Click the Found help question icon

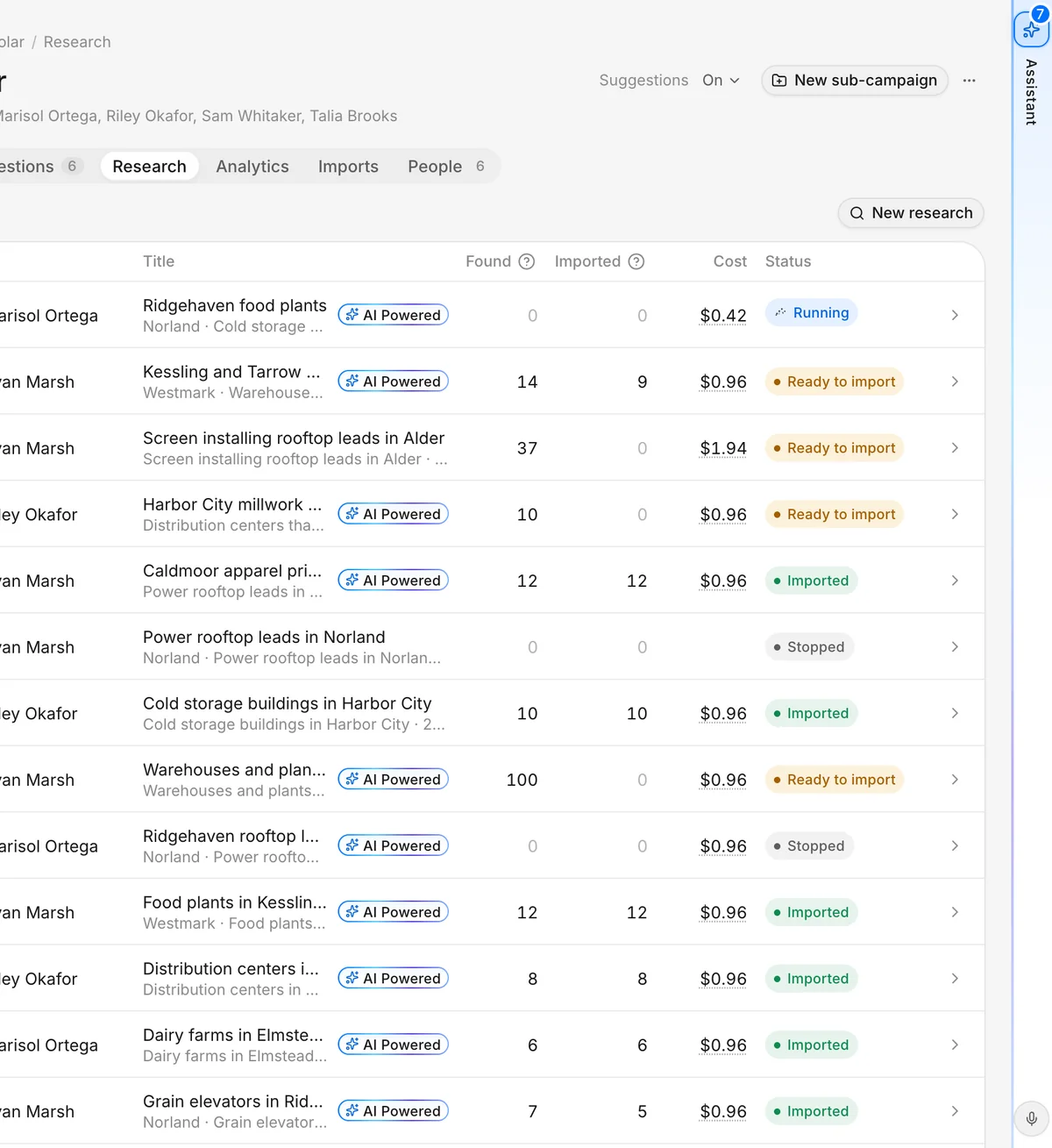(x=527, y=261)
